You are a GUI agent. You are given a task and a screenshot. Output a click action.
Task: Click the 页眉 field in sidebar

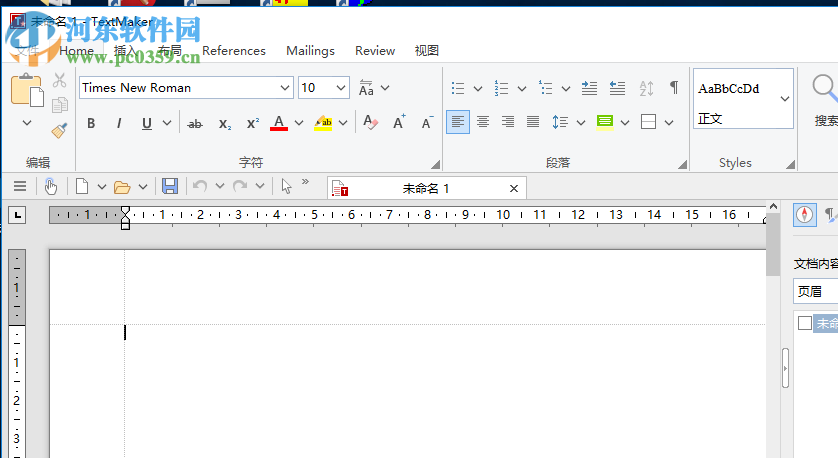815,291
